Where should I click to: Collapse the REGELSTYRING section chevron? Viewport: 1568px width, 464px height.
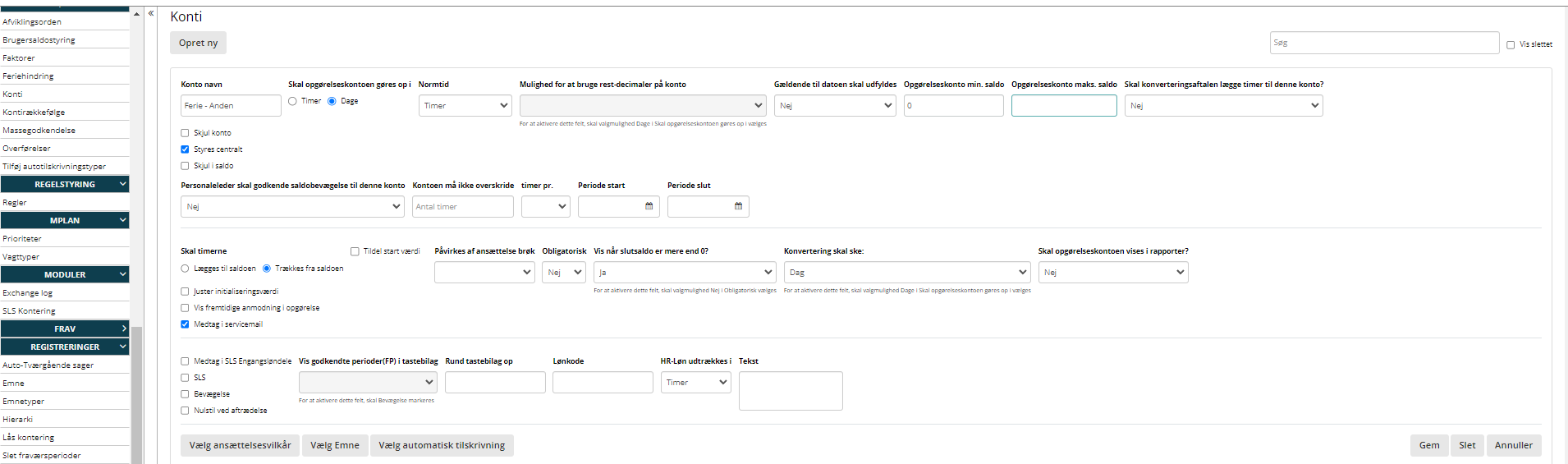(x=122, y=184)
